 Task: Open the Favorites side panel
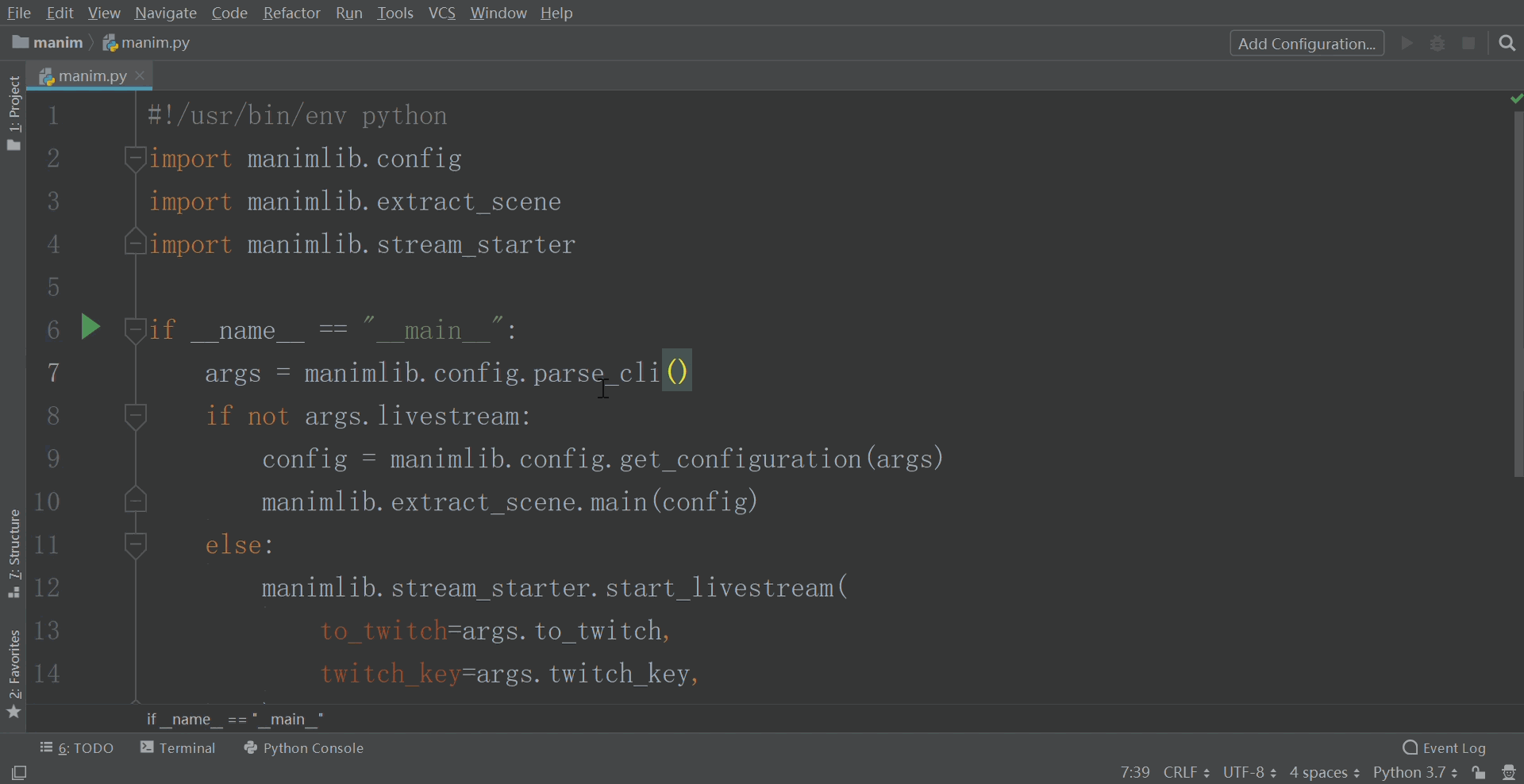point(13,674)
